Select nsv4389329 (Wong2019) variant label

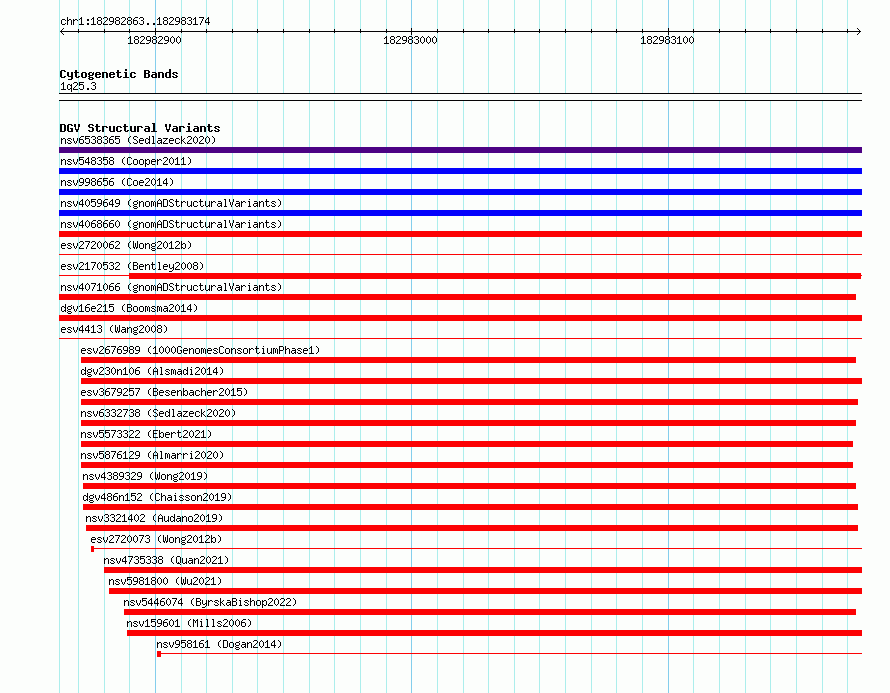point(145,476)
